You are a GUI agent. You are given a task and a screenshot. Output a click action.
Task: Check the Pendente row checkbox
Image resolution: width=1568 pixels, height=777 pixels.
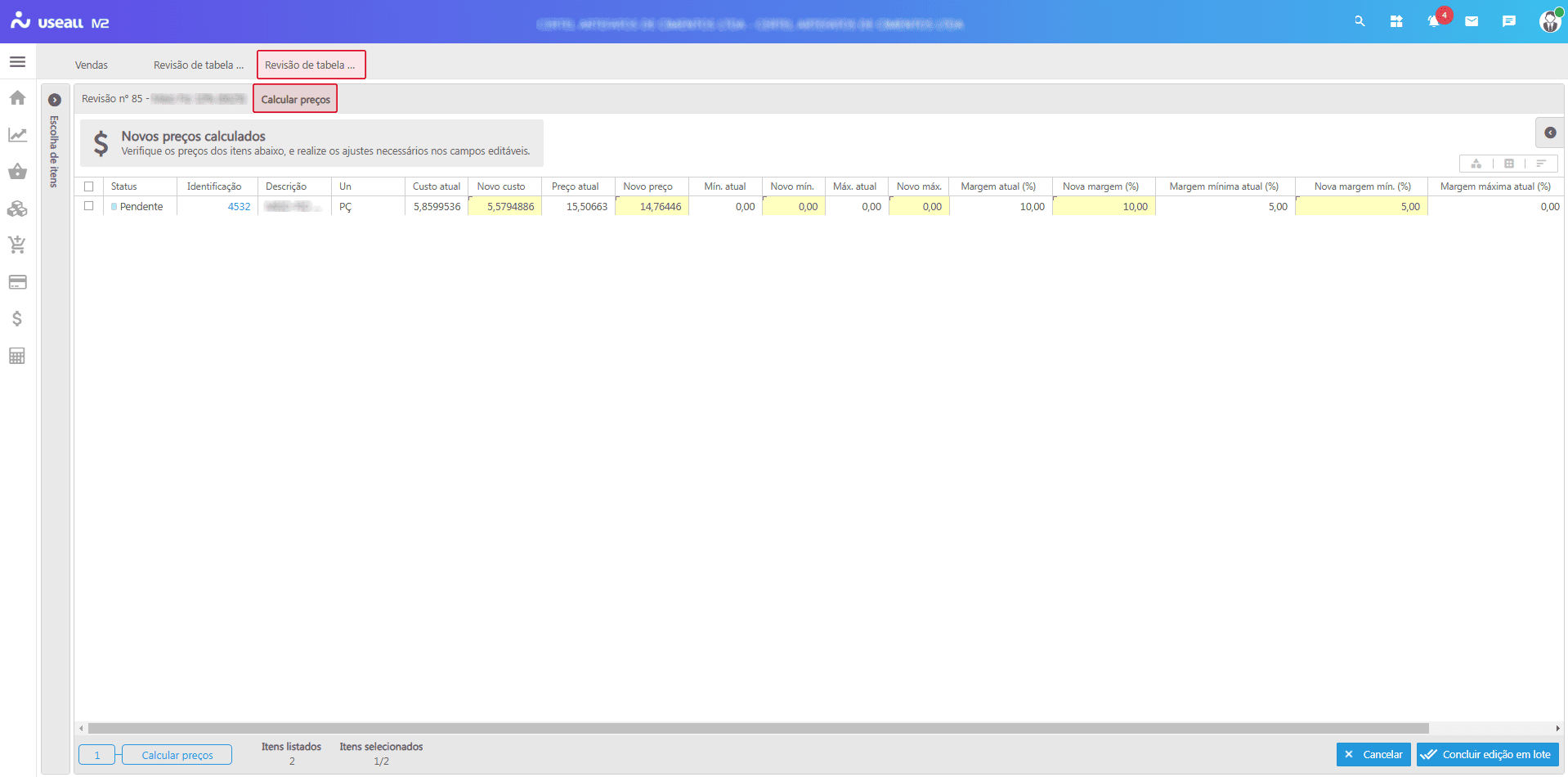[89, 206]
